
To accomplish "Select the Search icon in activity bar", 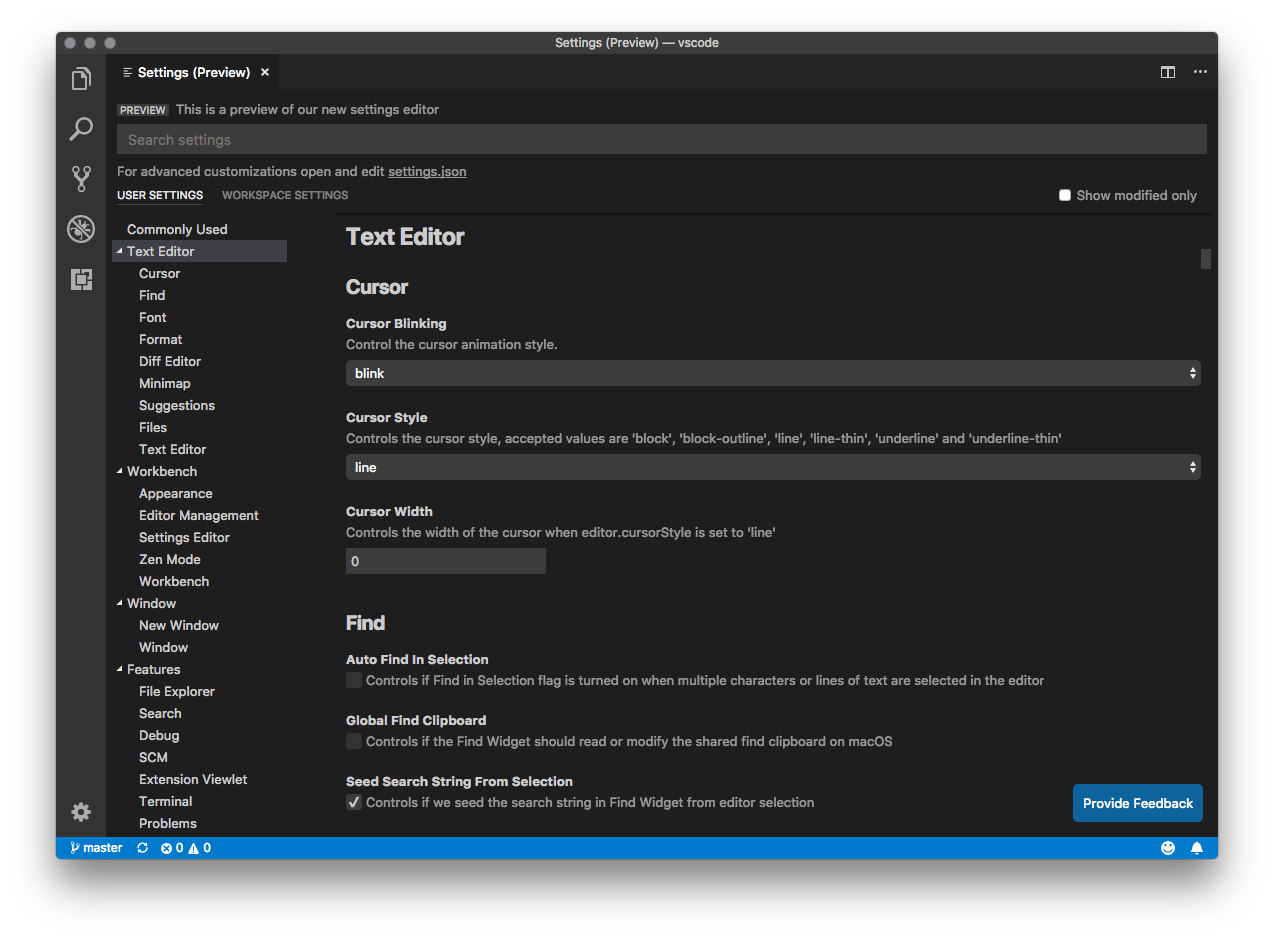I will pos(80,129).
